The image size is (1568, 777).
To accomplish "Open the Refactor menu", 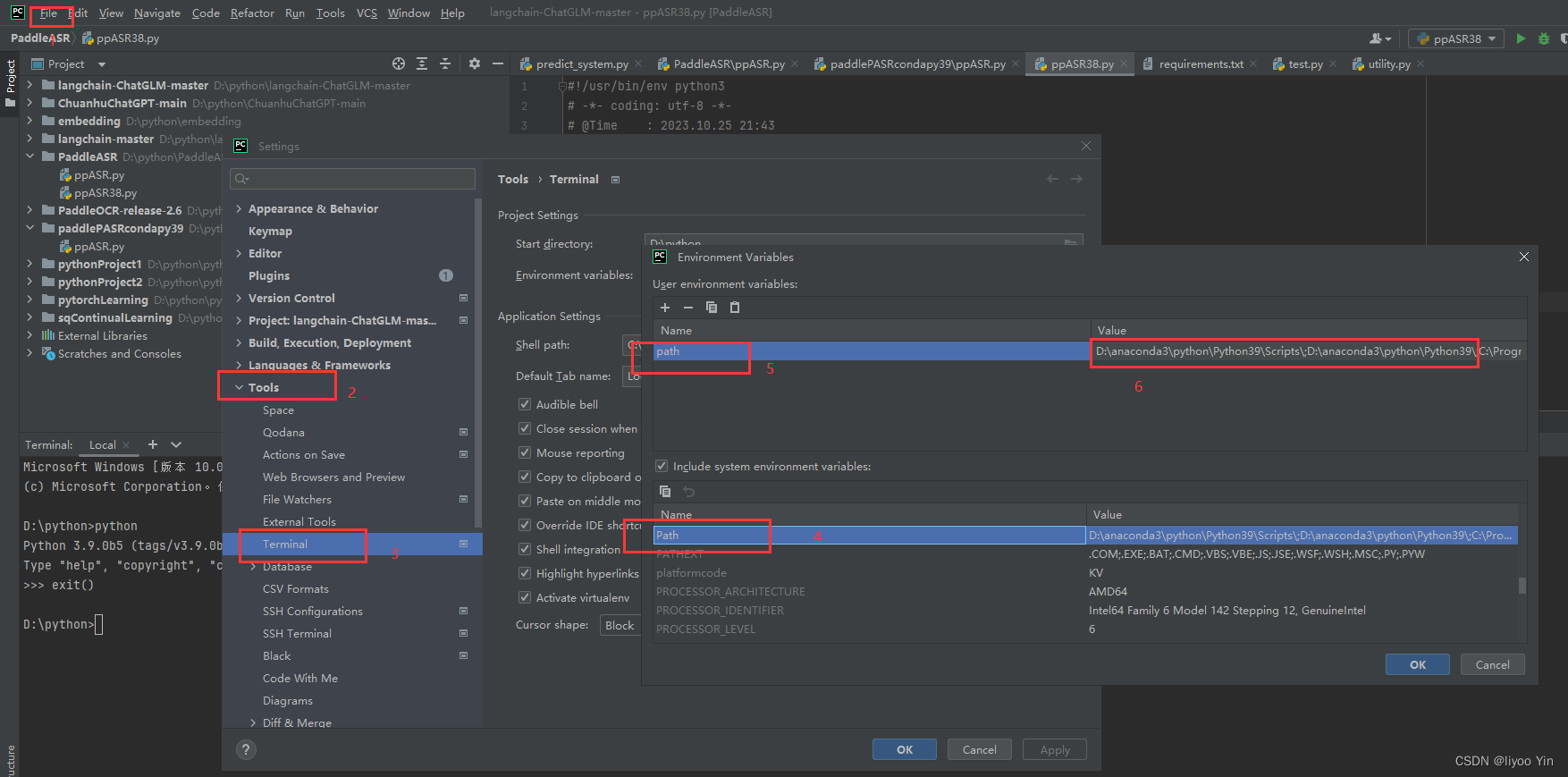I will click(252, 13).
